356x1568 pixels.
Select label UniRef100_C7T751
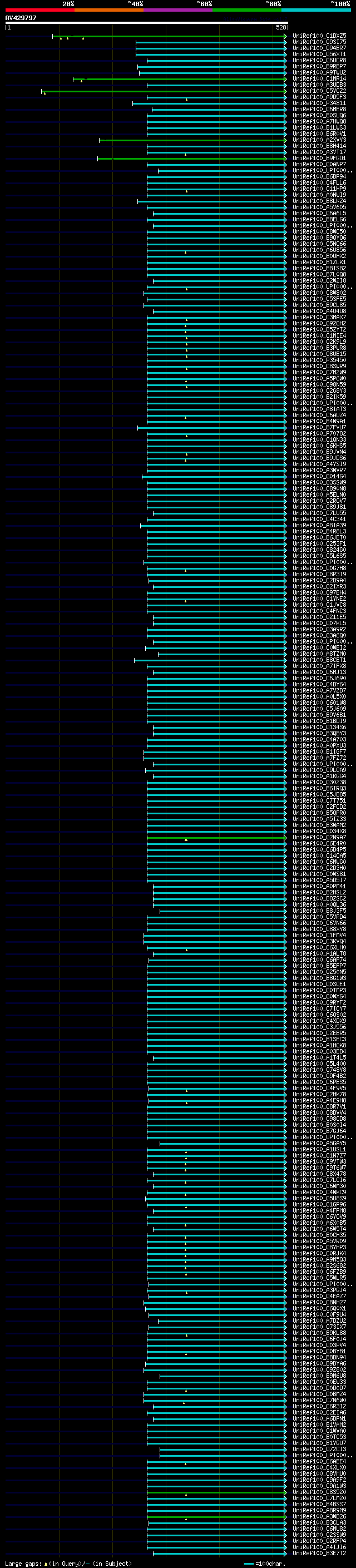319,800
